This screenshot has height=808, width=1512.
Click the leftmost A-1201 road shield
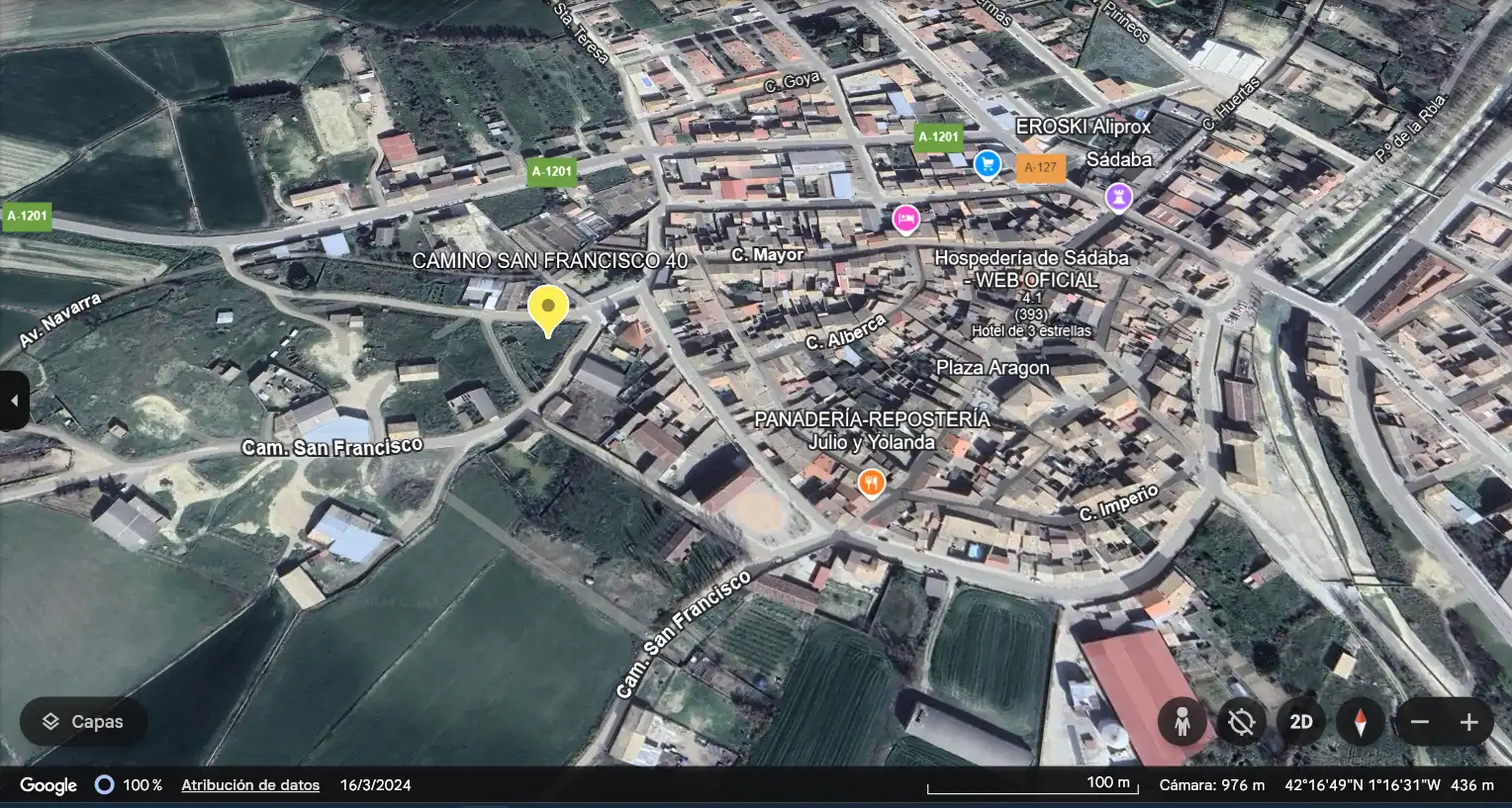[x=27, y=216]
